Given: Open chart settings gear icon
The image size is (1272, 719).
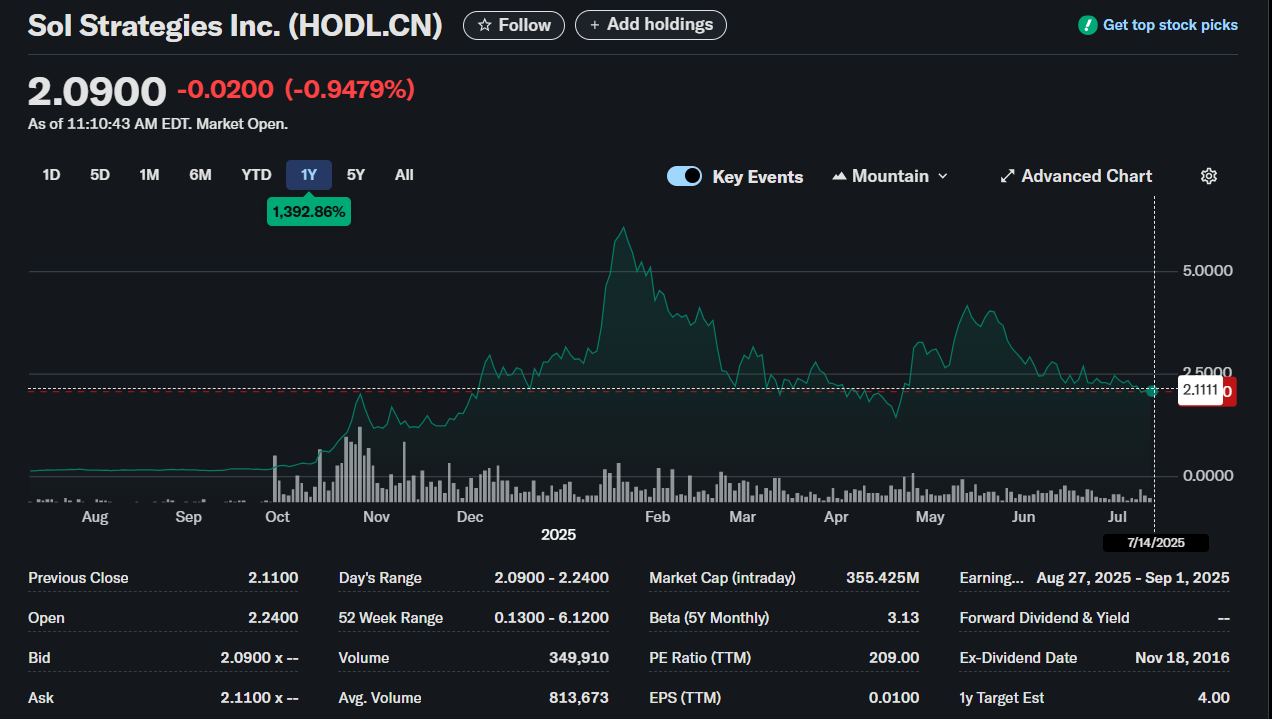Looking at the screenshot, I should pos(1208,176).
